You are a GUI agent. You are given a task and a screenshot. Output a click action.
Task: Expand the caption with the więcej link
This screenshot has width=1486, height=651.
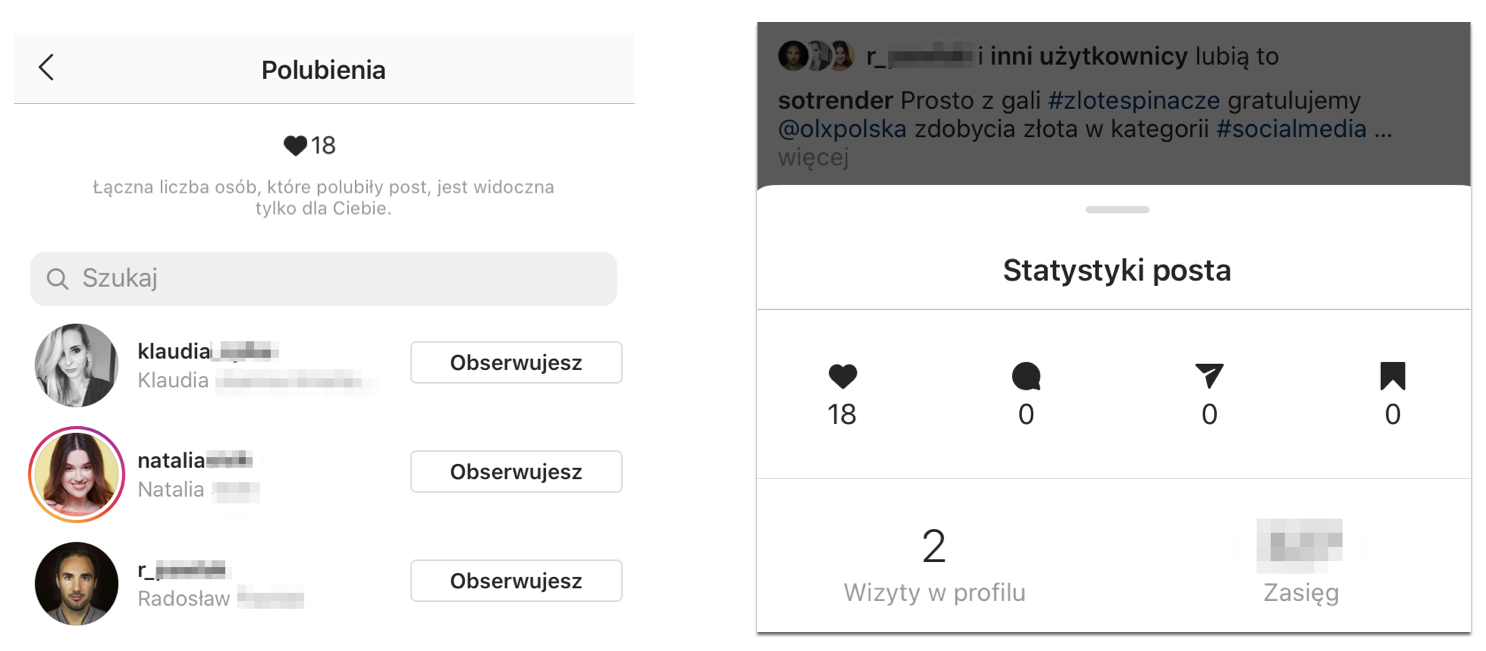(x=813, y=157)
